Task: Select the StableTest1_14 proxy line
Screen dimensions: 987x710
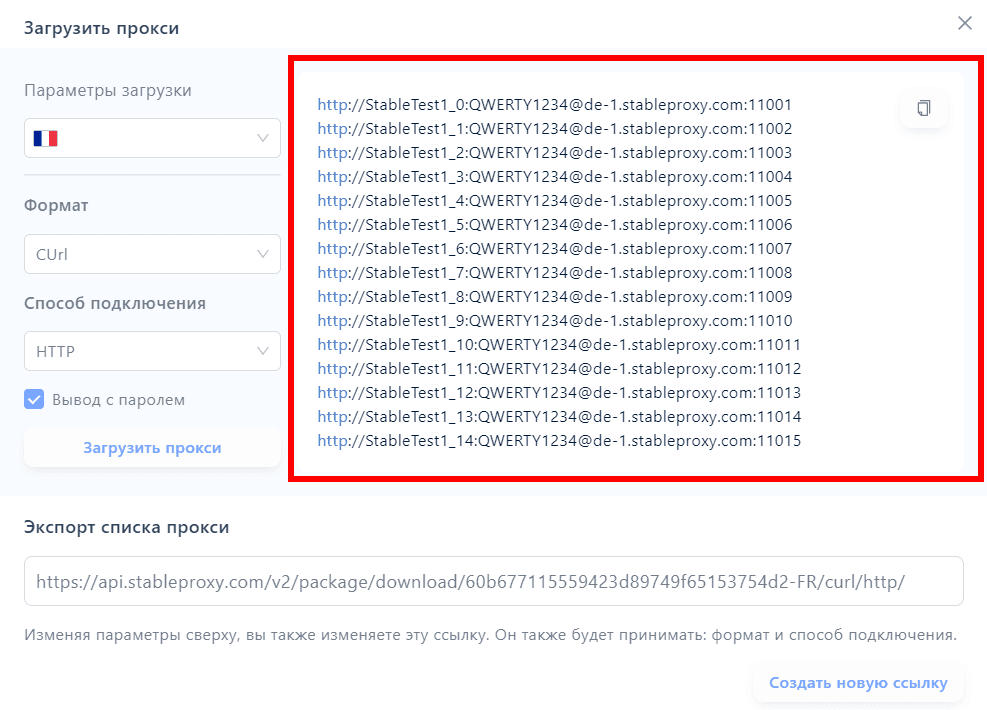Action: 558,440
